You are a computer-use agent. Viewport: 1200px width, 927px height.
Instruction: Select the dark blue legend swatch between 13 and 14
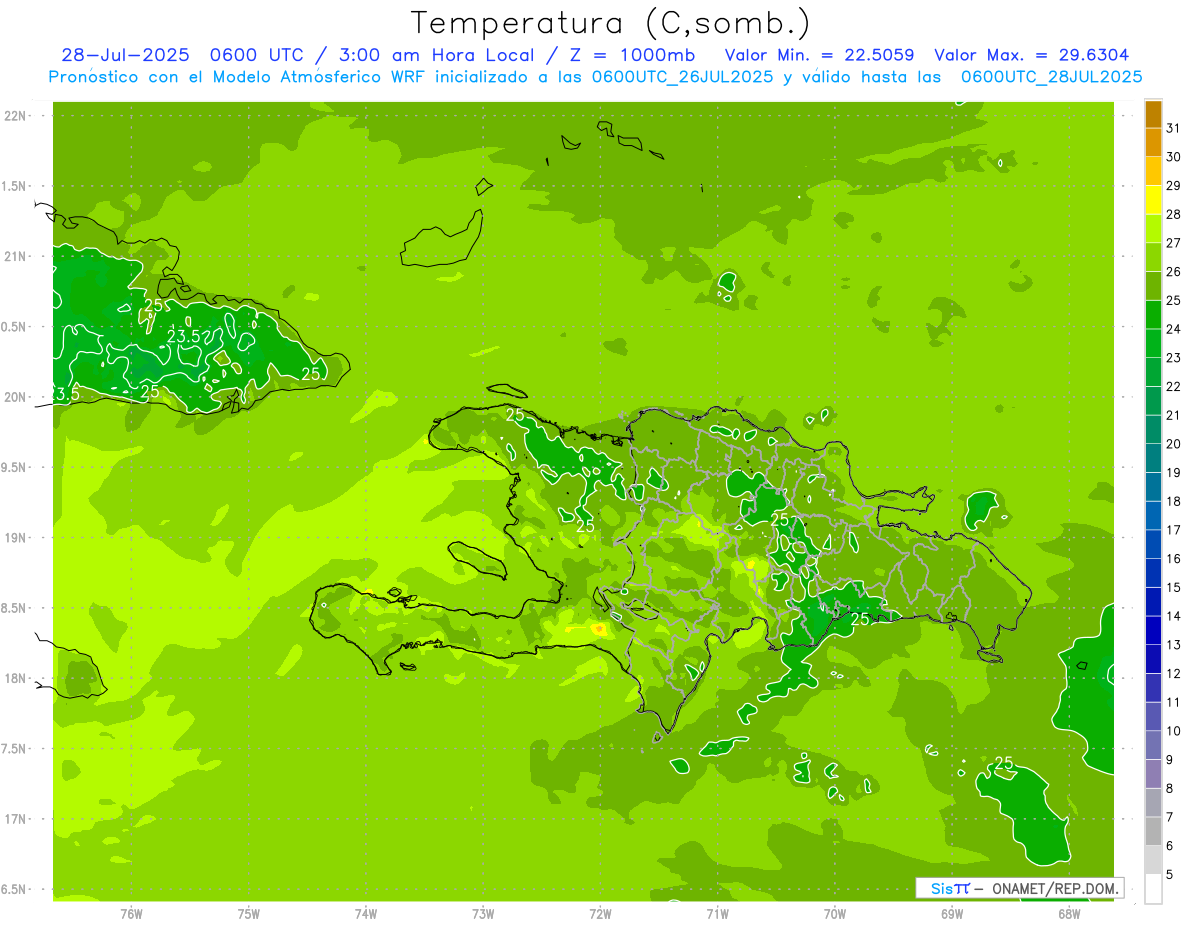[1153, 631]
